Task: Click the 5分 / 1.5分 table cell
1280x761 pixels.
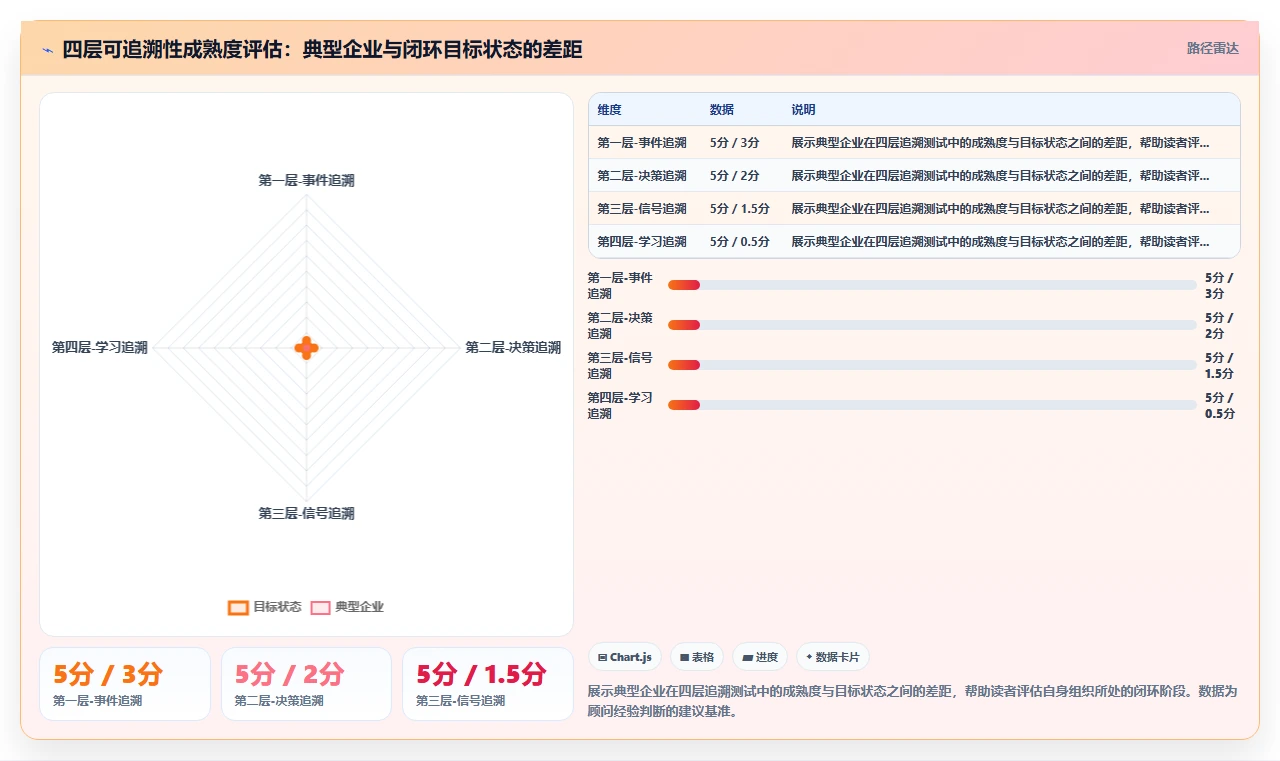Action: (740, 209)
